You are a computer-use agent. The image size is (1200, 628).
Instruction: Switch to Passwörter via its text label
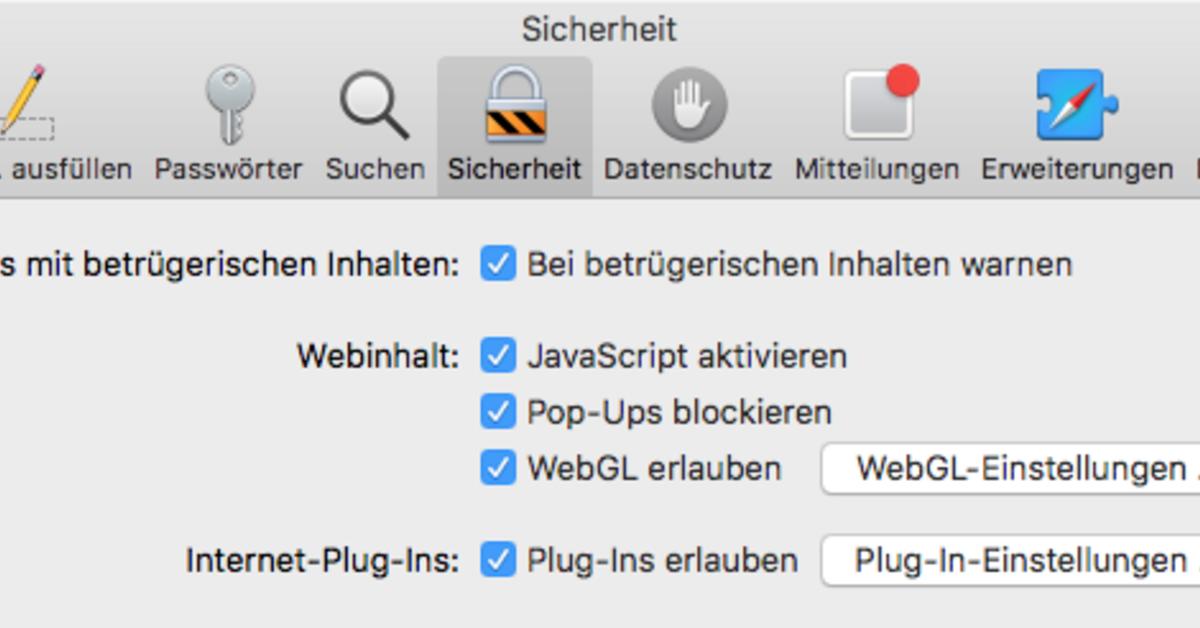(x=228, y=169)
